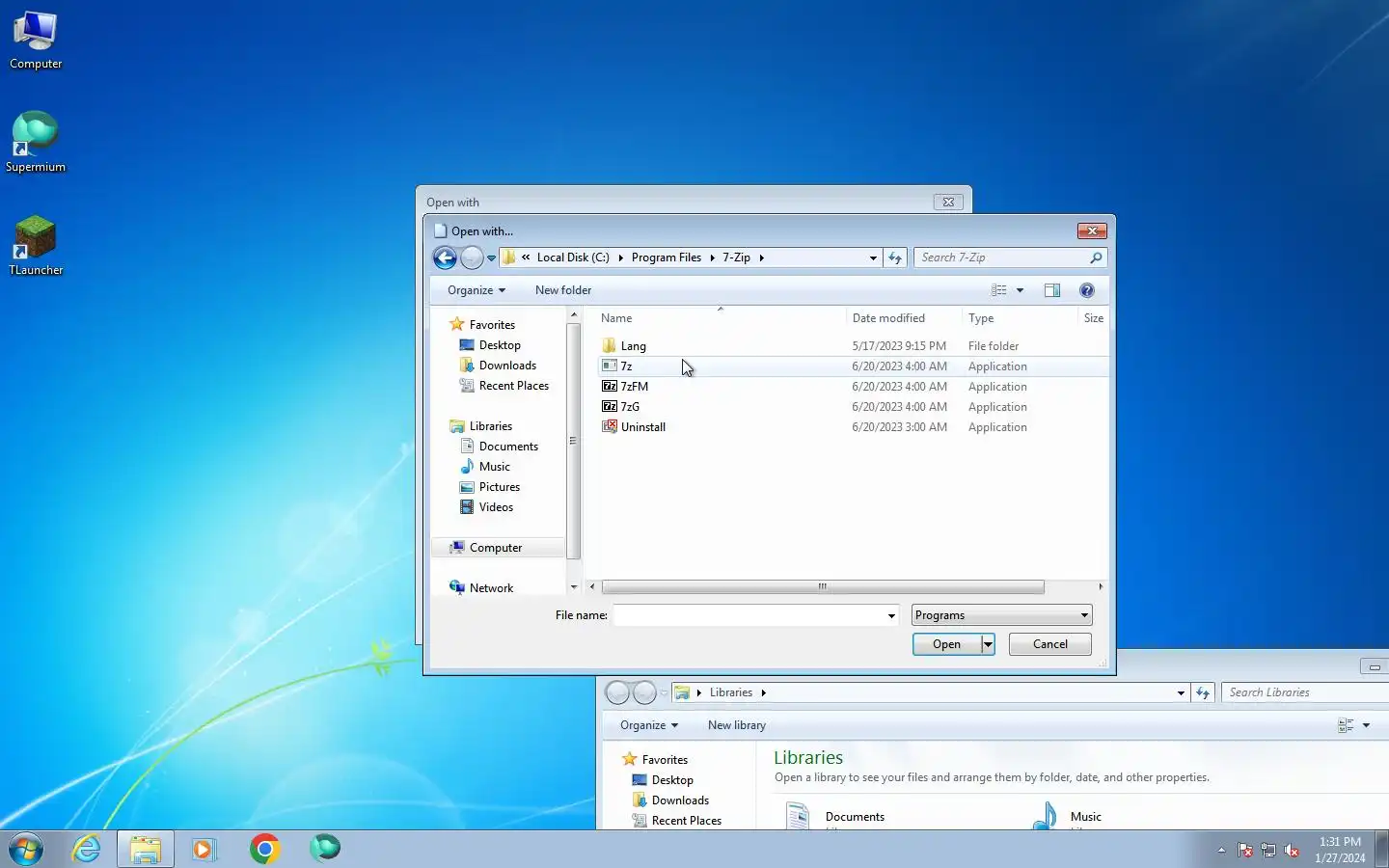Viewport: 1389px width, 868px height.
Task: Open the Open button split arrow
Action: point(988,644)
